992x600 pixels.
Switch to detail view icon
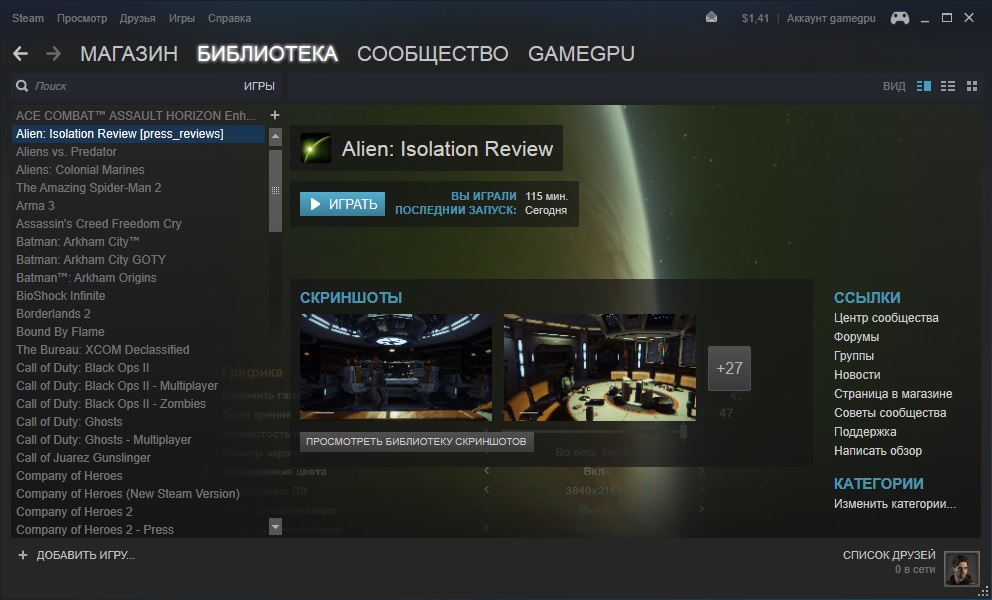point(924,86)
